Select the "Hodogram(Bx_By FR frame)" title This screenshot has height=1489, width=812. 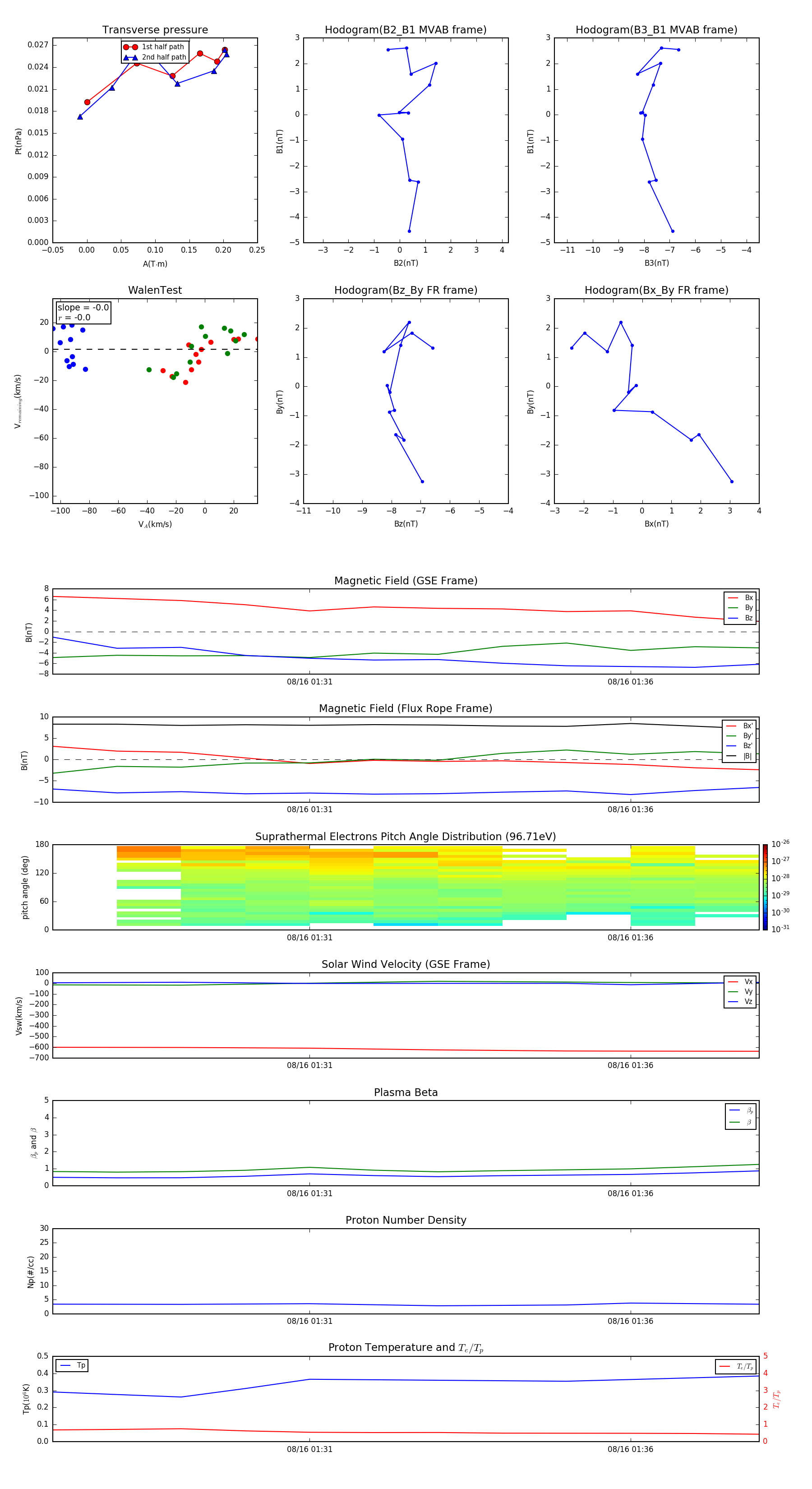pos(656,290)
